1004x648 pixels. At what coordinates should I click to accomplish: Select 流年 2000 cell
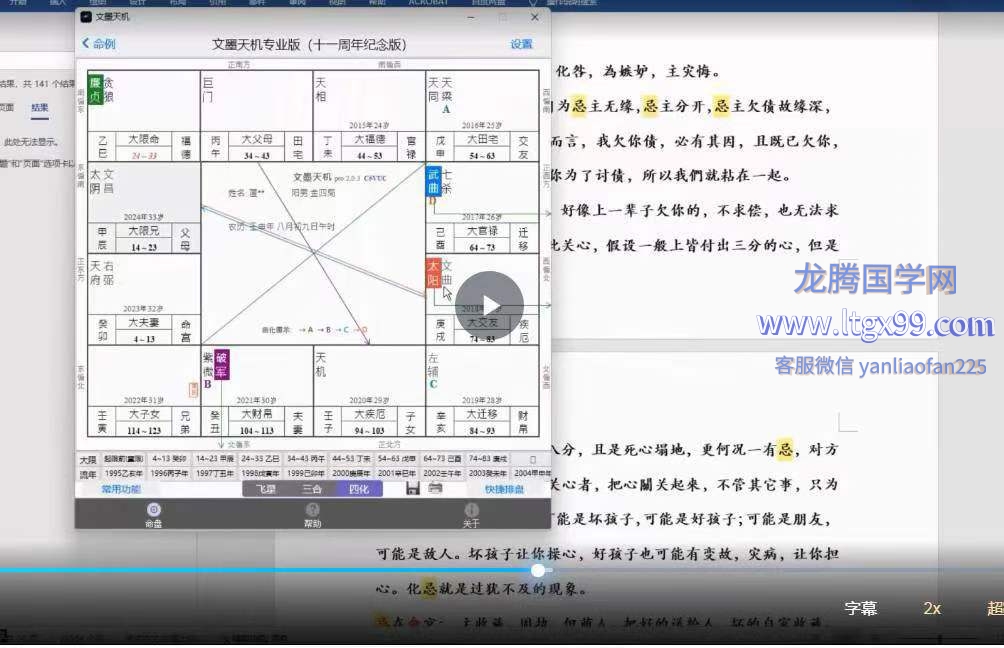pos(351,474)
